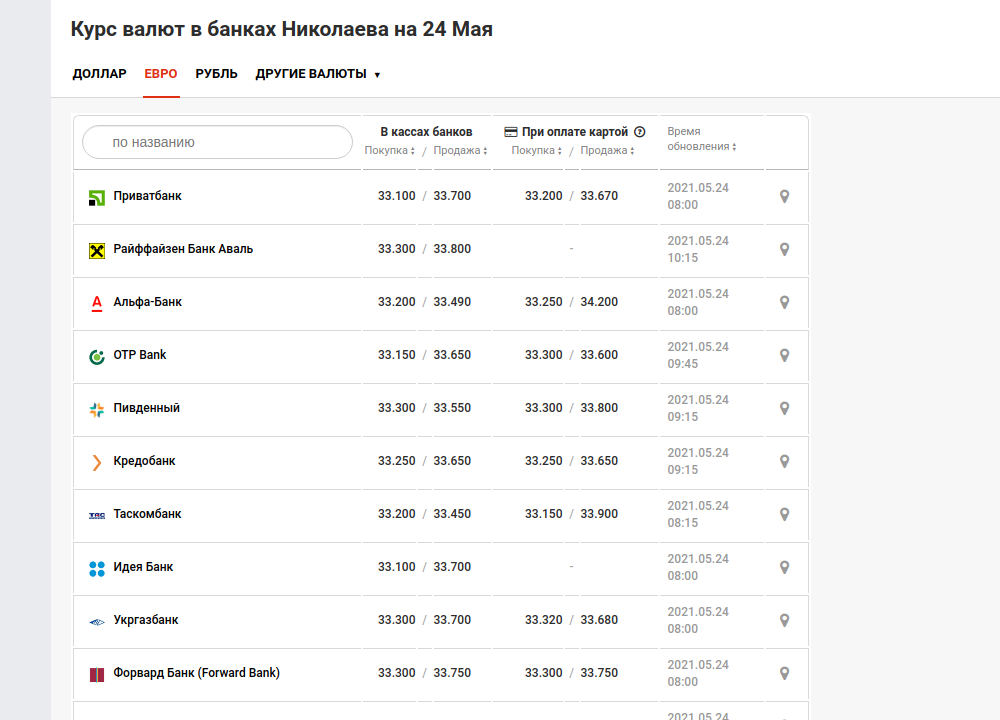The image size is (1000, 720).
Task: Open the Райффайзен Банк Аваль link
Action: click(x=183, y=249)
